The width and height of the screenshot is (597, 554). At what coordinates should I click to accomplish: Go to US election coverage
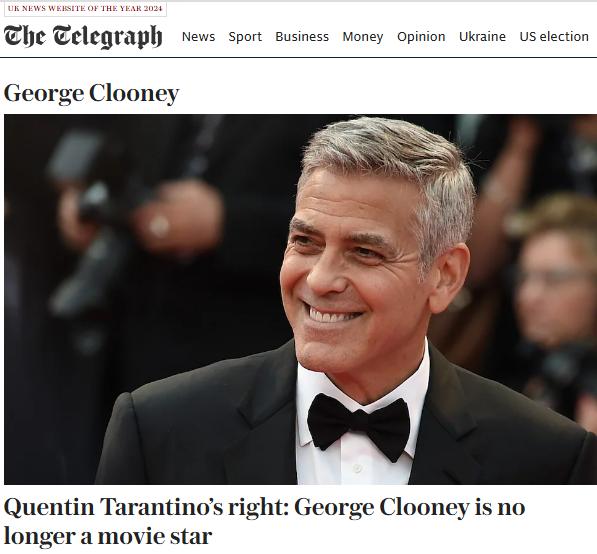554,37
